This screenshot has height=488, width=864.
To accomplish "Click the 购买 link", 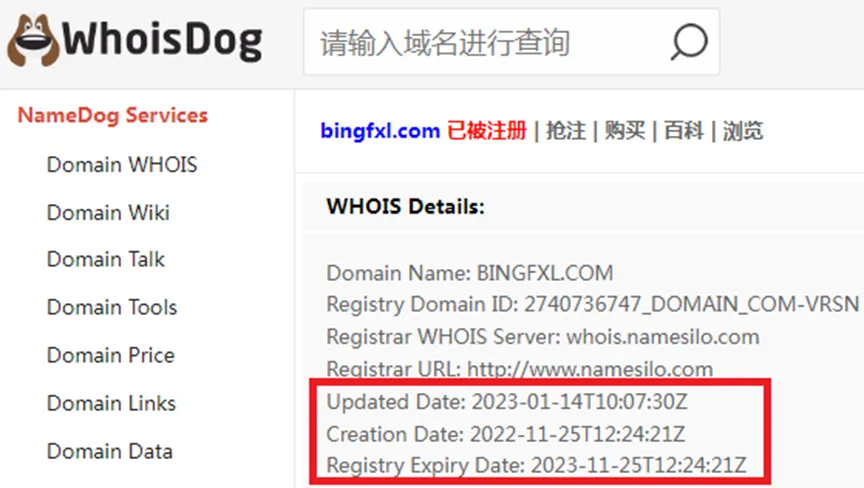I will pos(625,131).
